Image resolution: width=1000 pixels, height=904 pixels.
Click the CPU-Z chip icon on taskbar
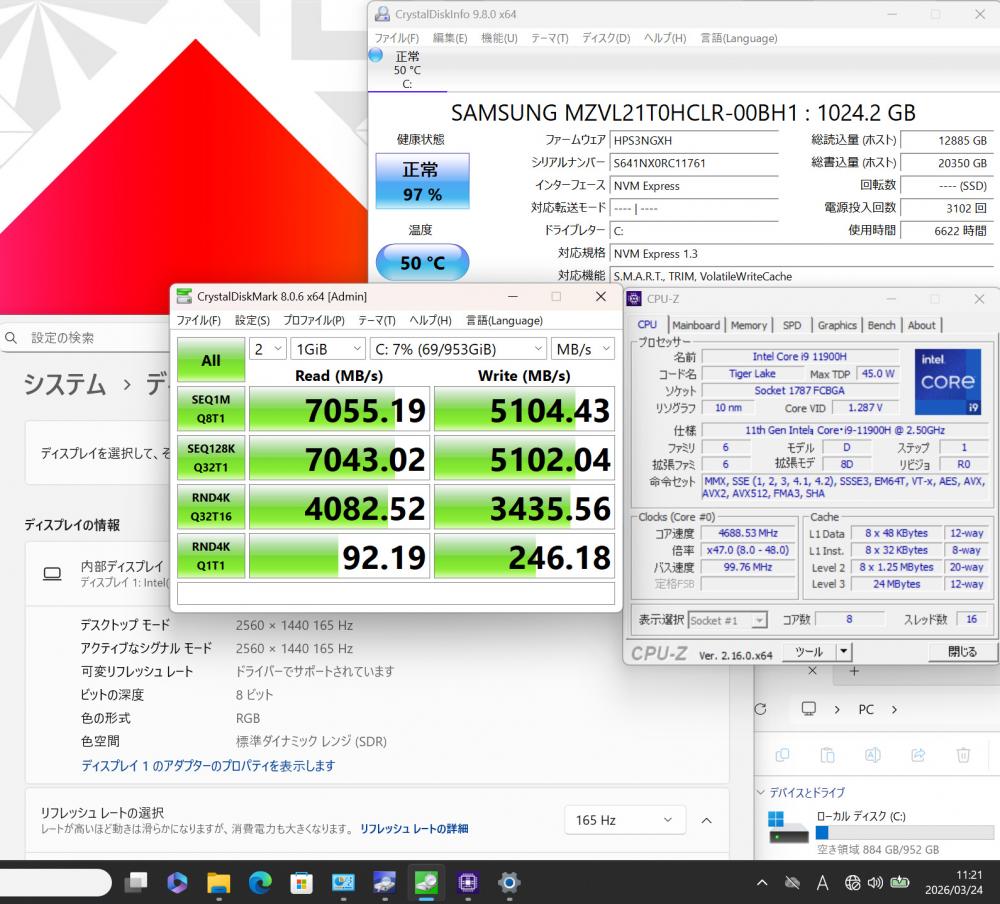[467, 882]
